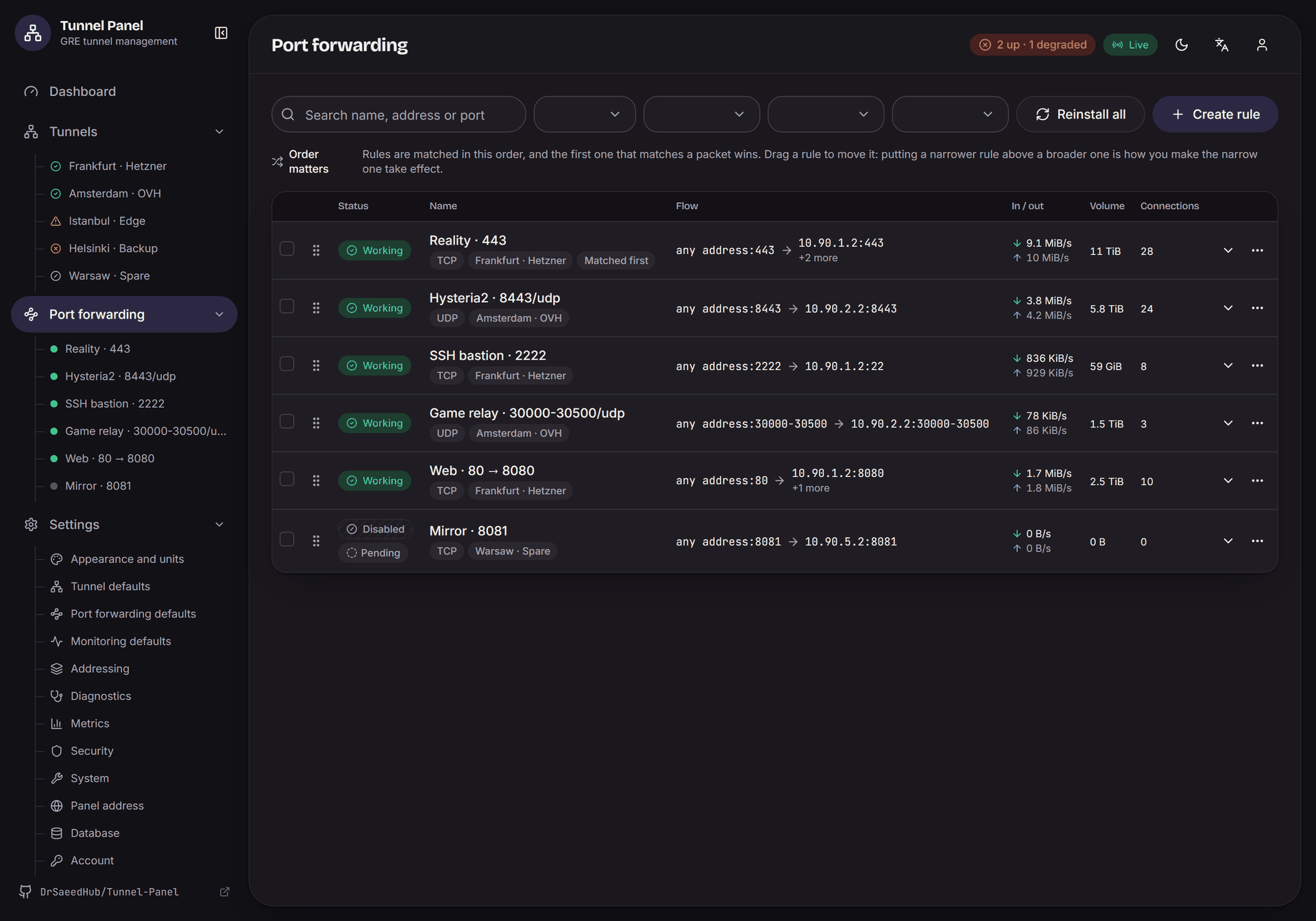Open more options for Mirror · 8081 rule

[1257, 541]
